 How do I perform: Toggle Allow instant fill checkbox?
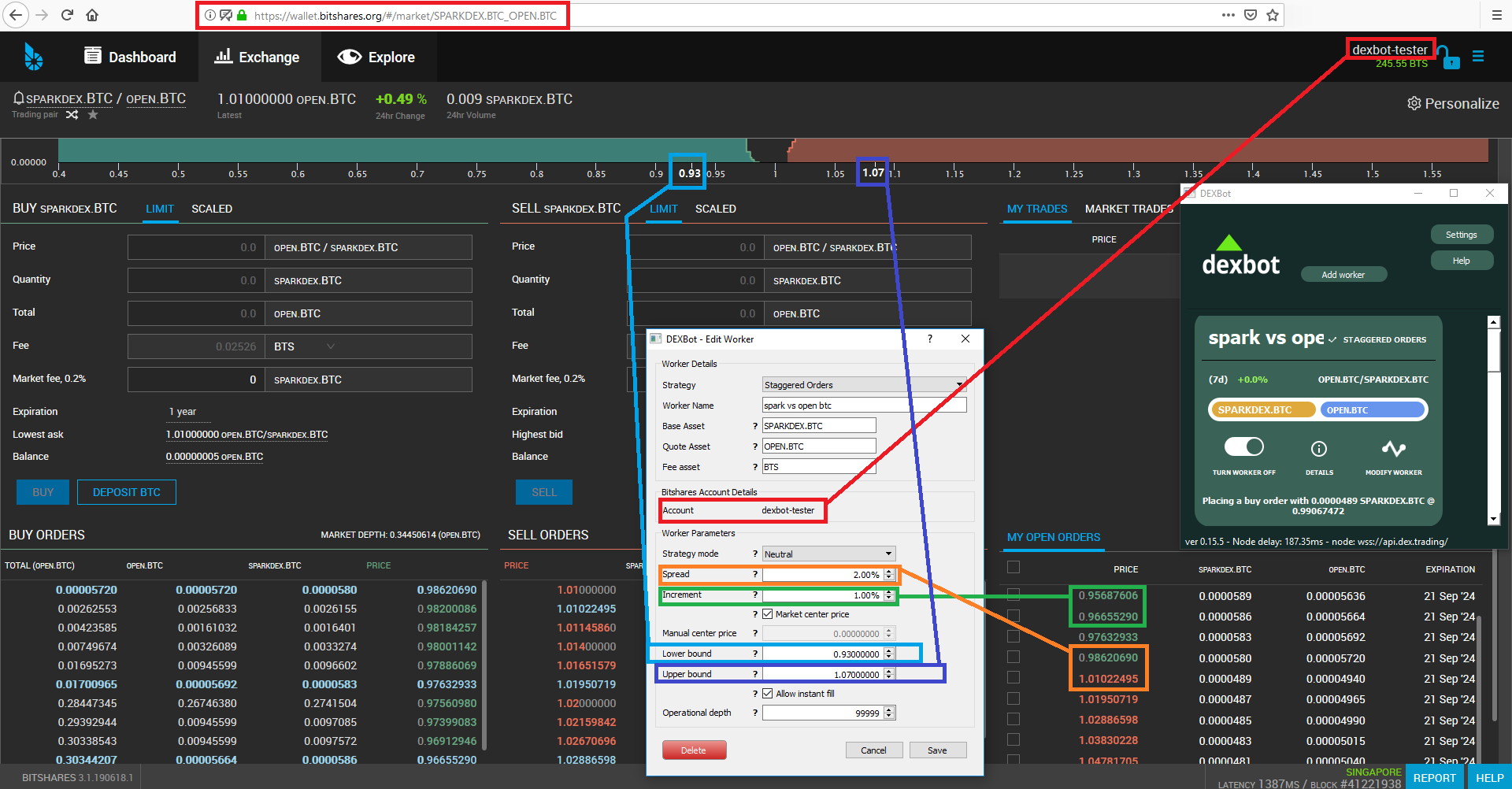point(767,694)
